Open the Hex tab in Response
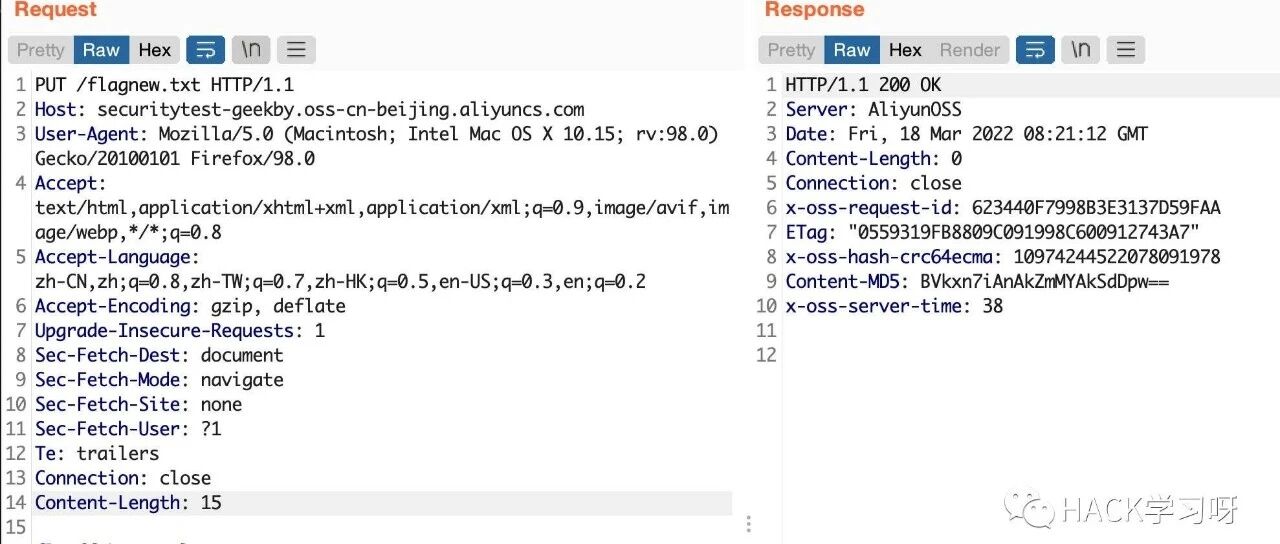 905,49
